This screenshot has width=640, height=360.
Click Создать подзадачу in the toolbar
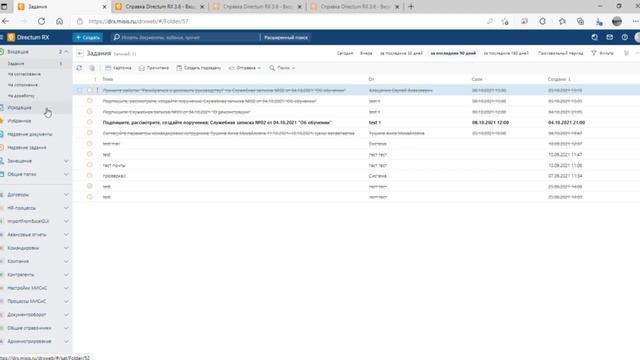coord(199,68)
